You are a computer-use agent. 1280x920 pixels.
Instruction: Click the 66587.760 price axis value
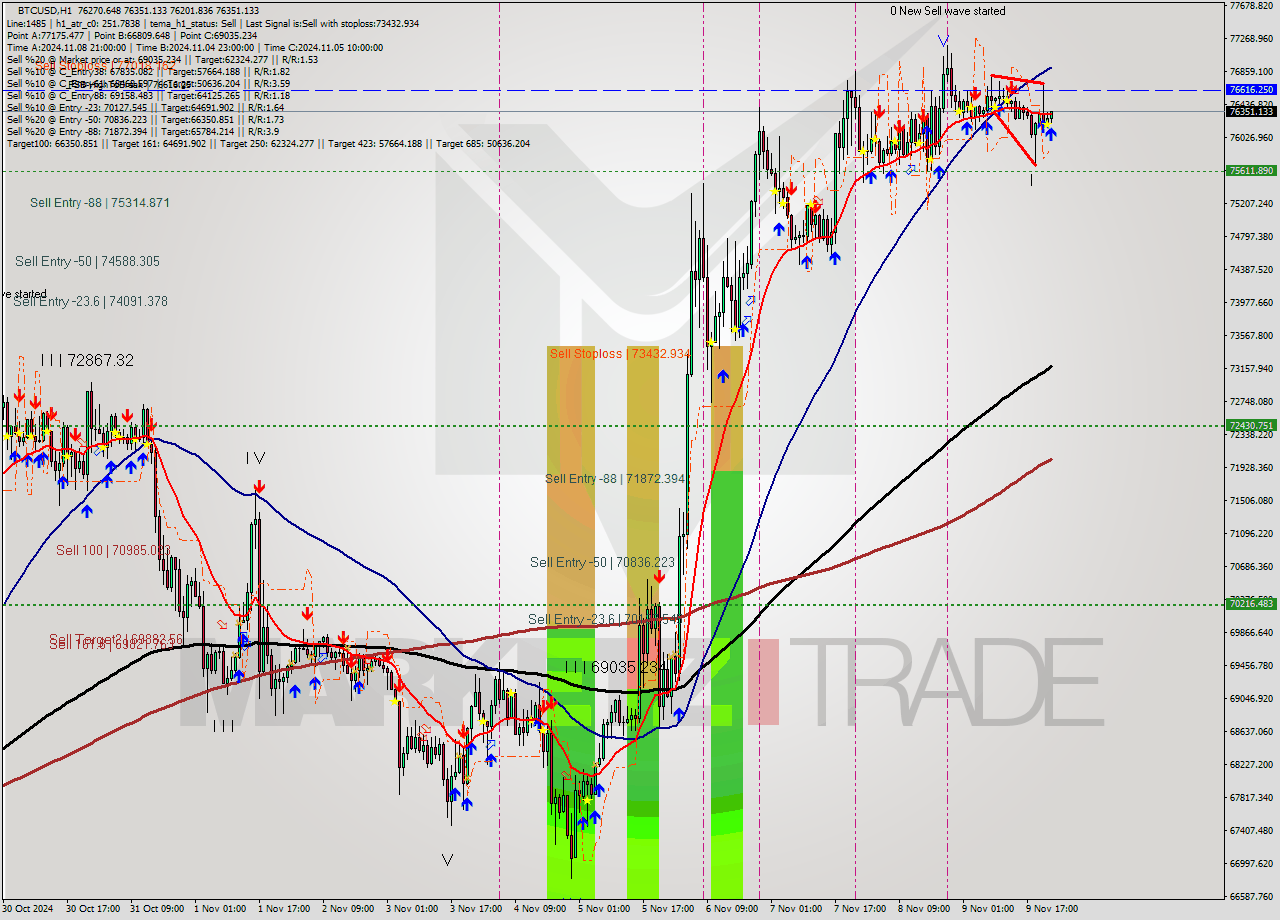tap(1251, 896)
